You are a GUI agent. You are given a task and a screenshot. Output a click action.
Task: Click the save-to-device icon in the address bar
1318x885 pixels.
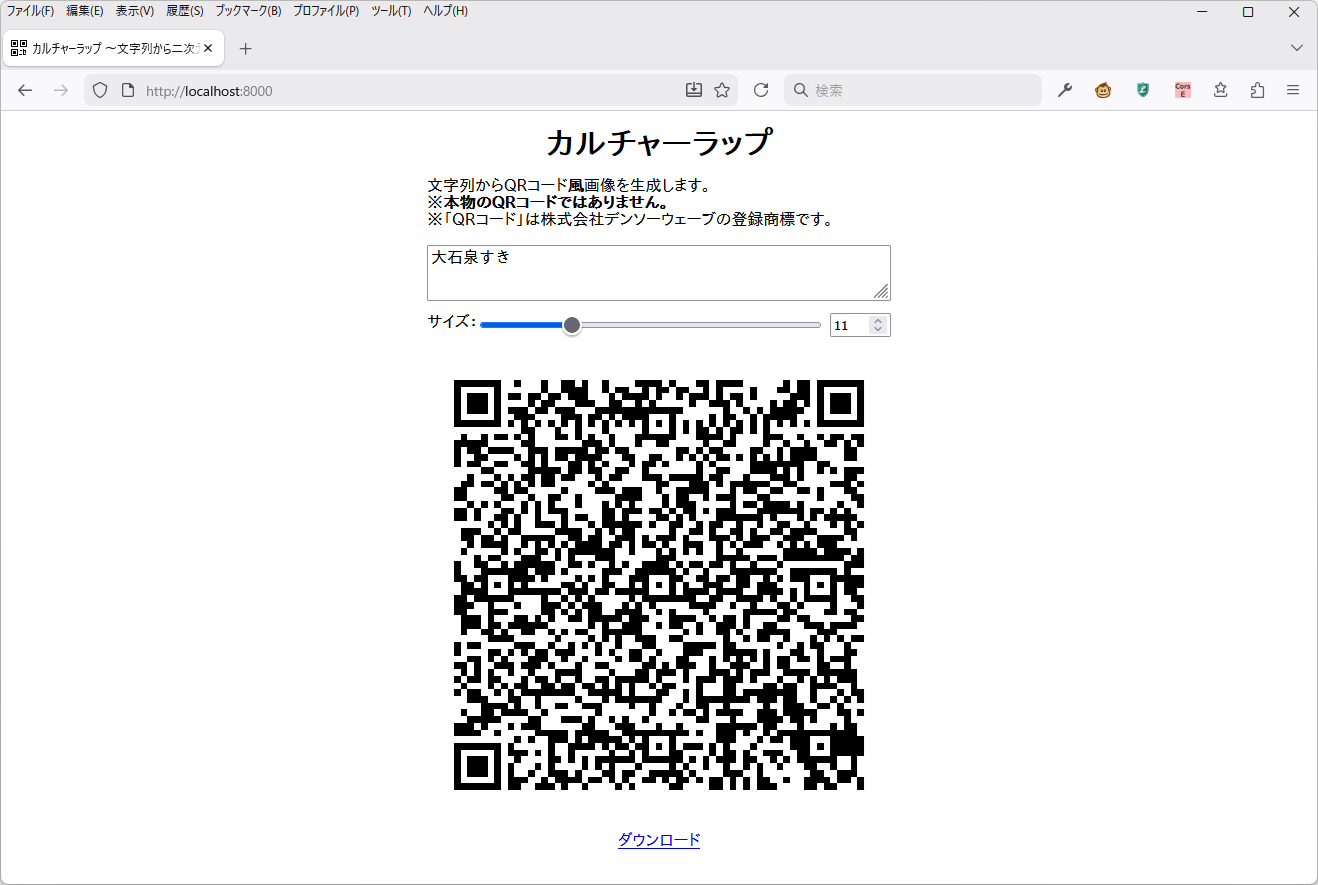tap(693, 90)
